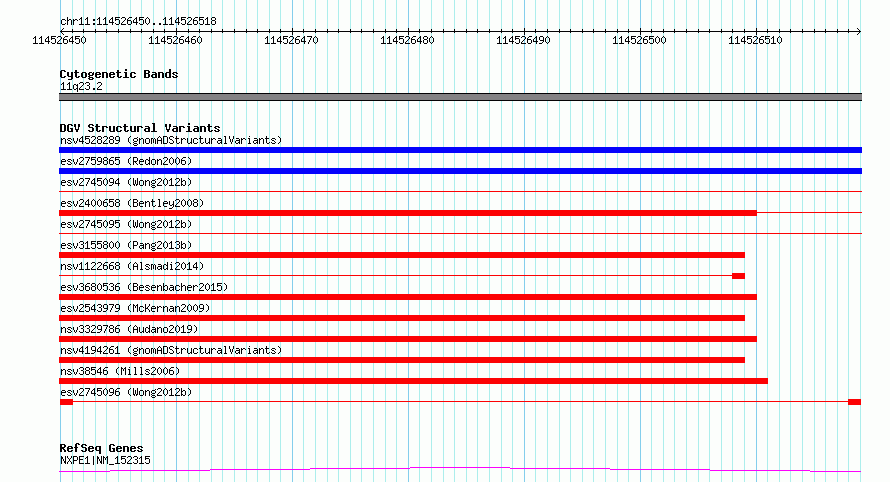Open variant esv2745094 (Wong2012b) label
This screenshot has height=482, width=890.
pos(126,182)
